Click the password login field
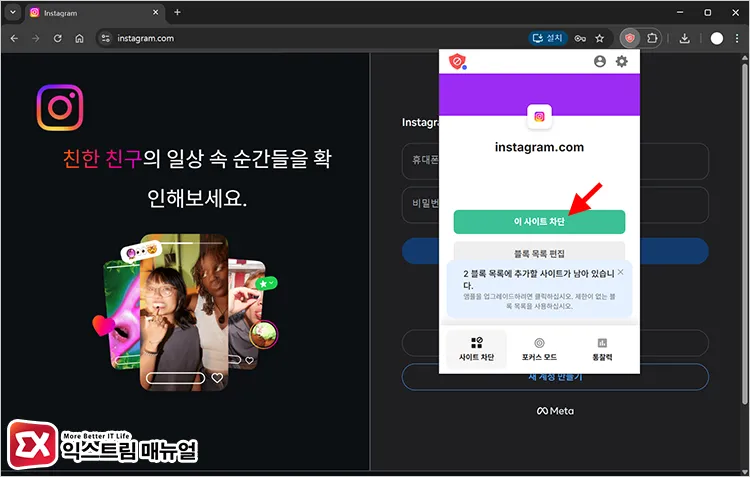750x477 pixels. pos(555,205)
